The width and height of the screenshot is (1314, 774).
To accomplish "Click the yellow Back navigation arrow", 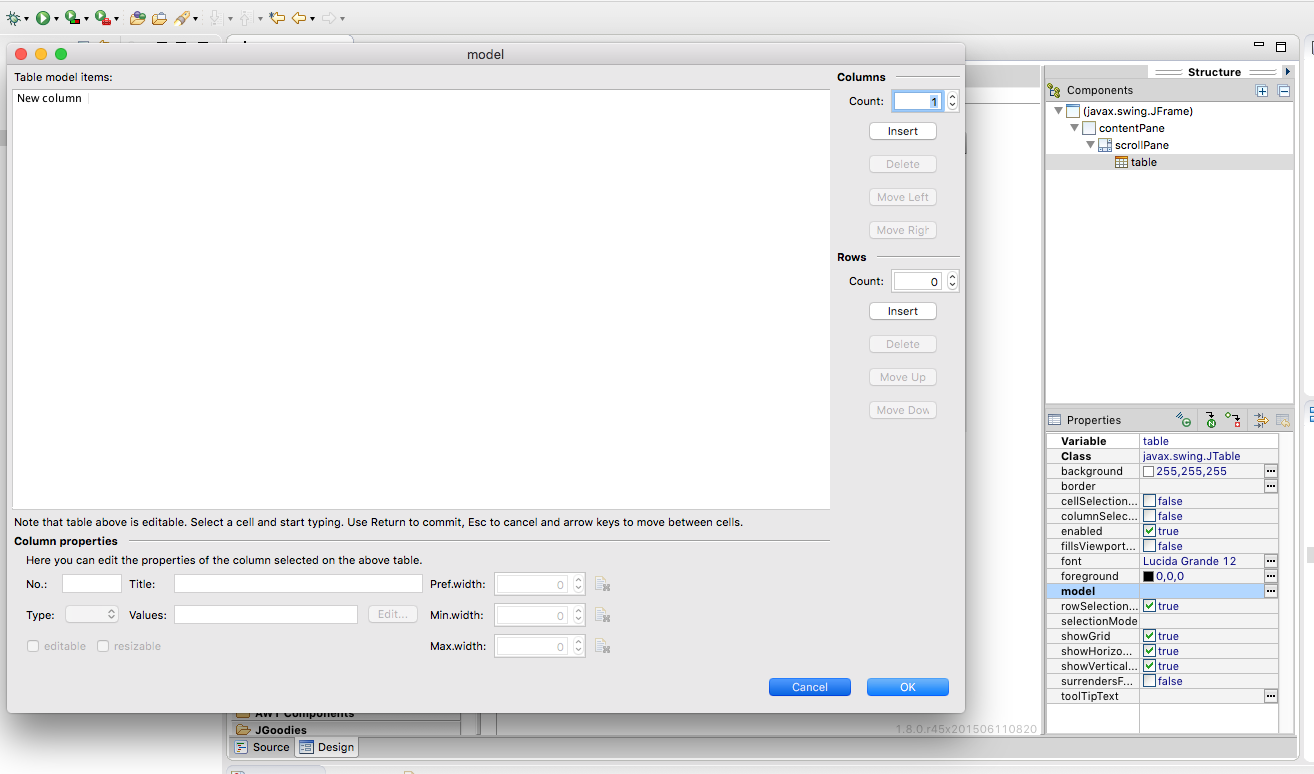I will (298, 18).
